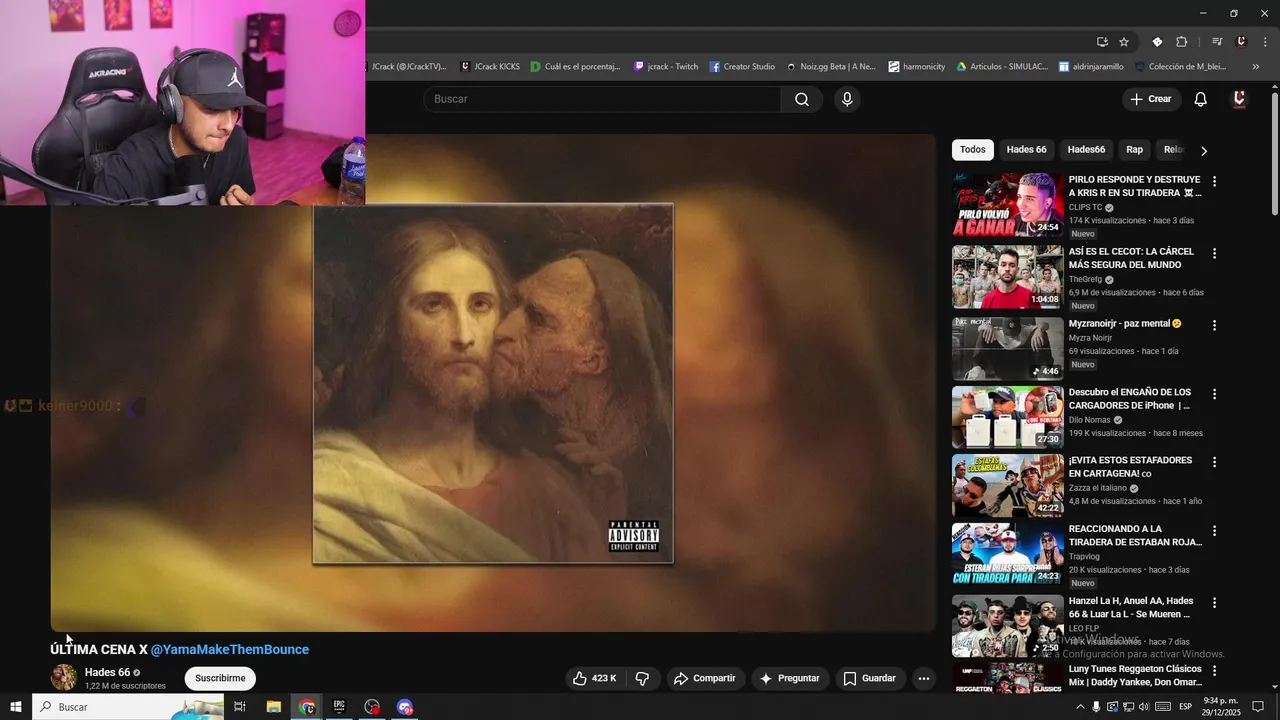The image size is (1280, 720).
Task: Open the aldrinjaramillo bookmark
Action: 1091,67
